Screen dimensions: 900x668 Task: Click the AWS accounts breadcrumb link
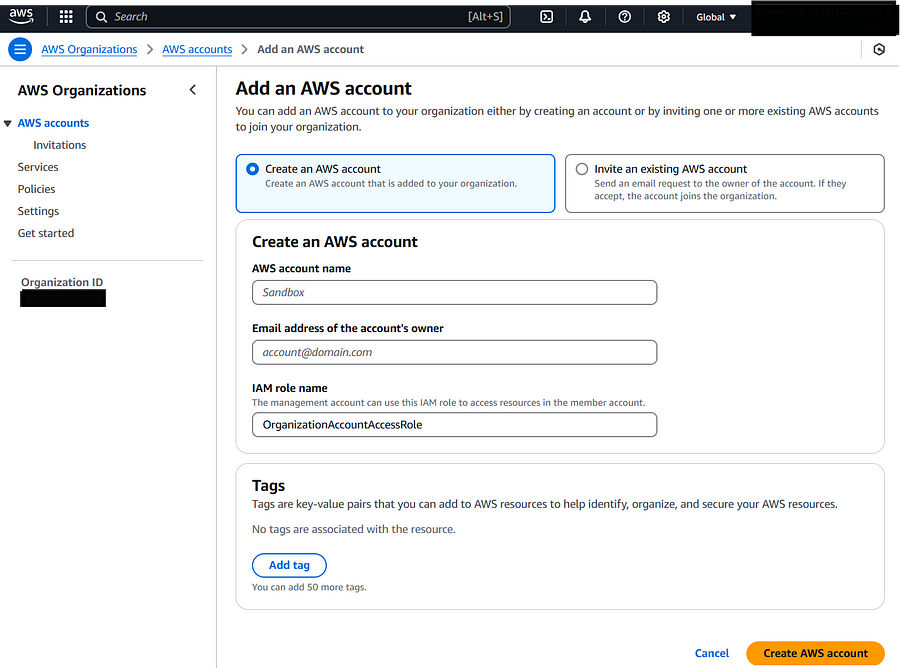(197, 49)
